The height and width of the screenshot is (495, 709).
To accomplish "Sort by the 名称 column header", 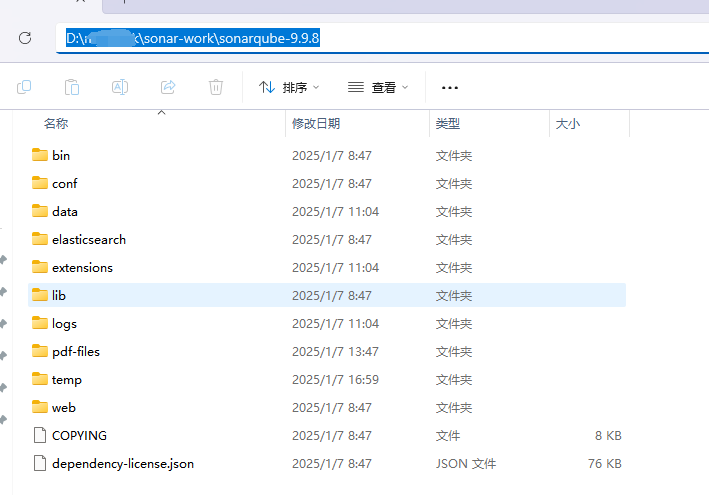I will coord(56,123).
